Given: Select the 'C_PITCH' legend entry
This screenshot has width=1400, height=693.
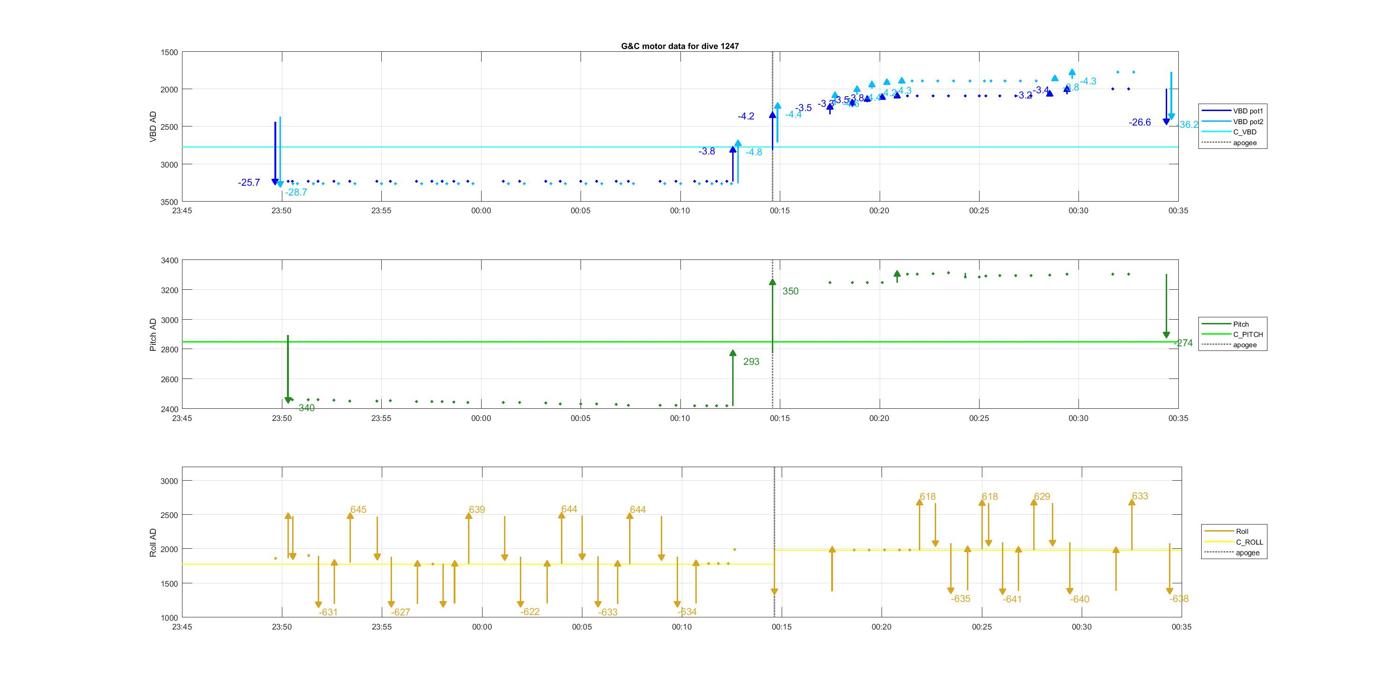Looking at the screenshot, I should pos(1248,334).
